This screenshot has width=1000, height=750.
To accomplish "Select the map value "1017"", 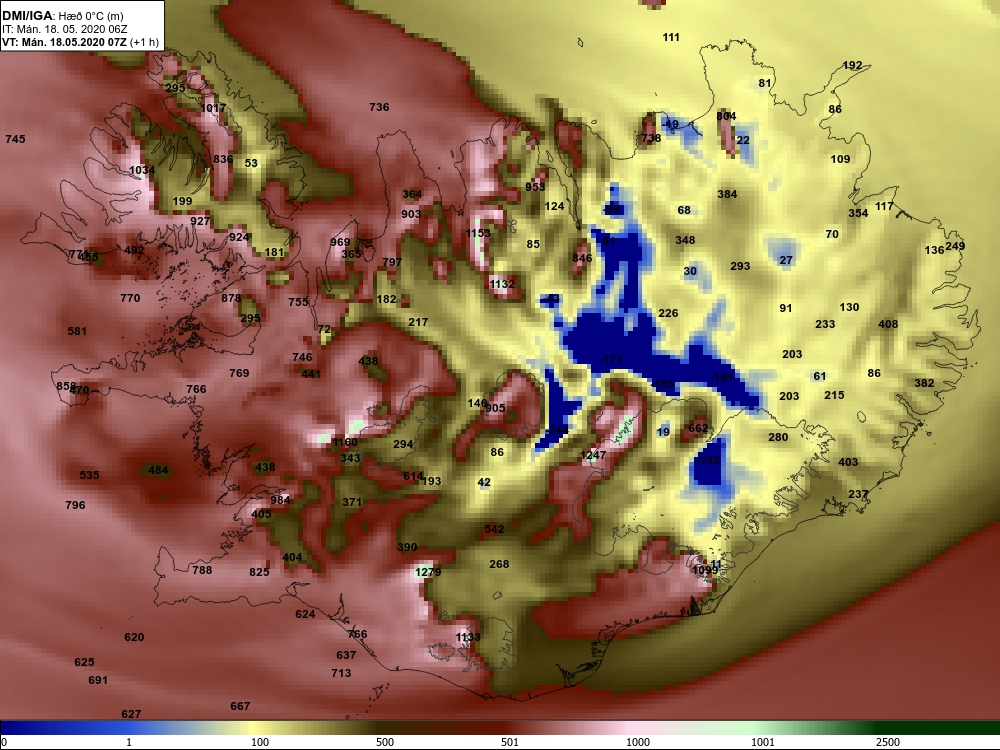I will 213,108.
